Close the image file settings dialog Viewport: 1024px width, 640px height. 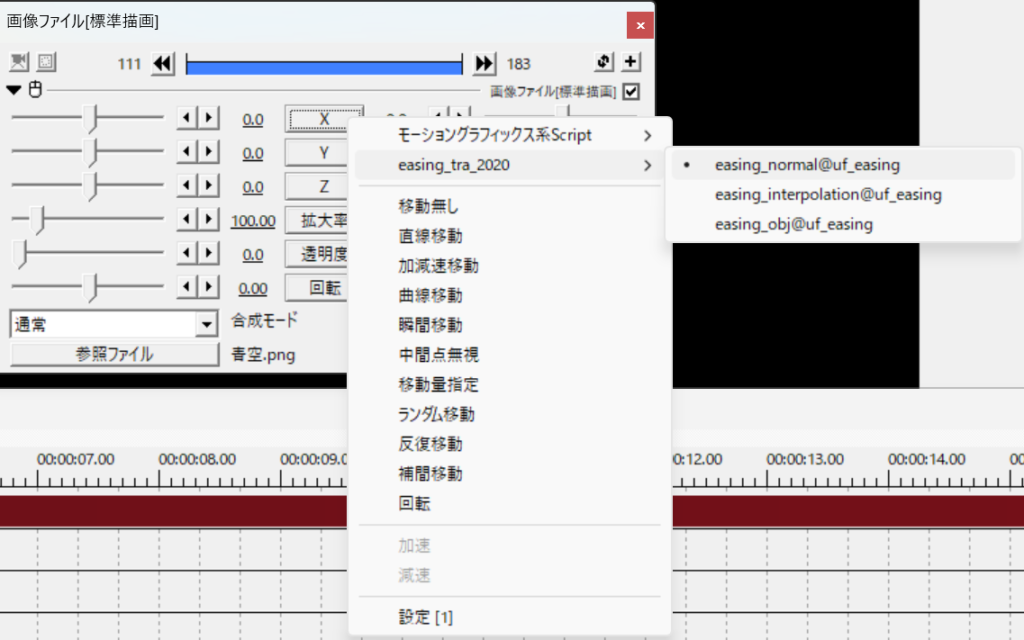639,24
